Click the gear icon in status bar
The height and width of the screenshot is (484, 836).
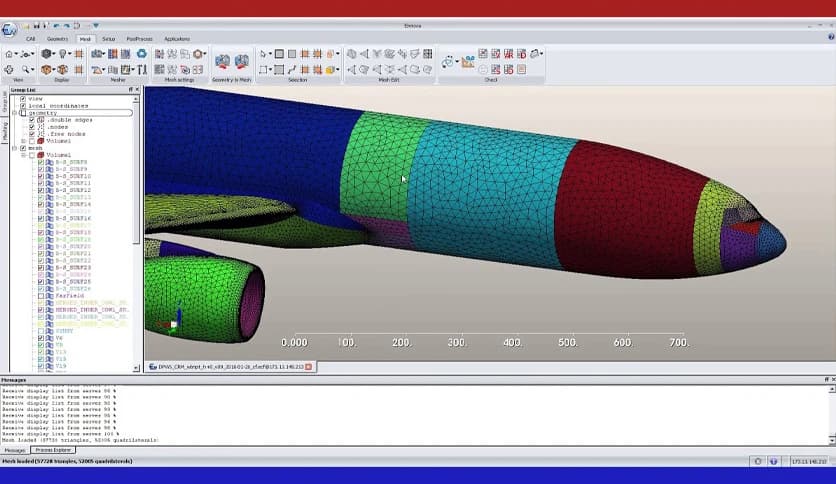[x=758, y=462]
